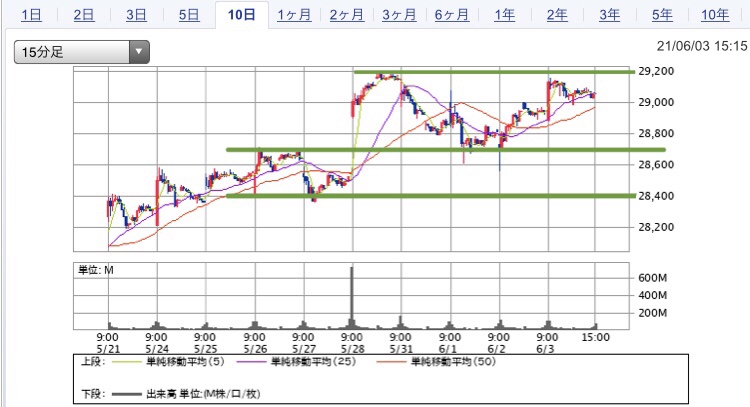The image size is (750, 407).
Task: Click the tall 5/28 volume spike bar
Action: (x=352, y=297)
